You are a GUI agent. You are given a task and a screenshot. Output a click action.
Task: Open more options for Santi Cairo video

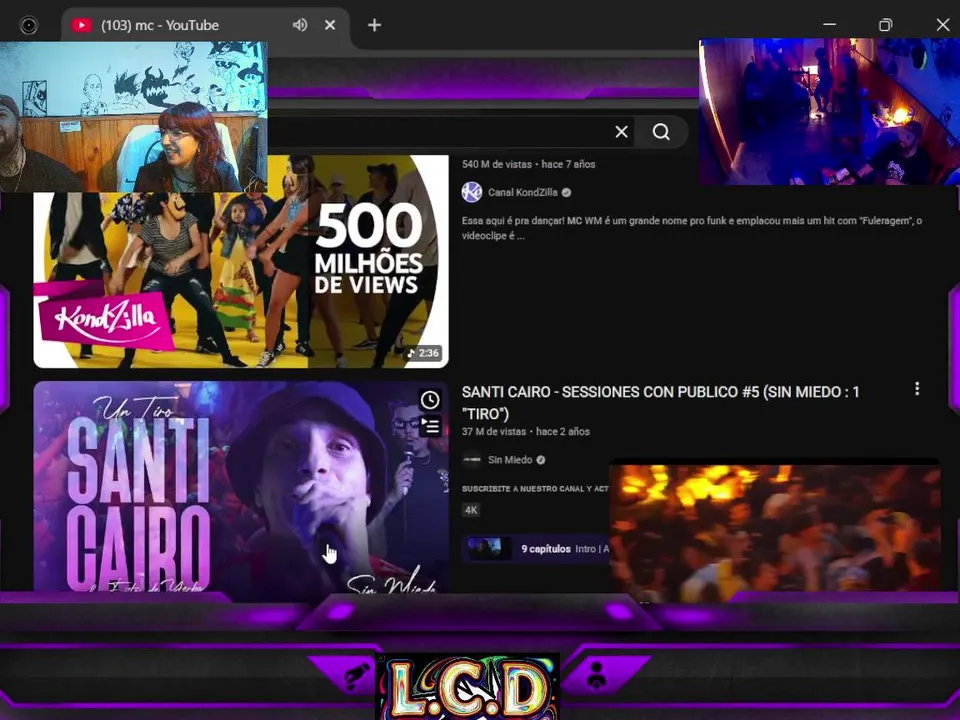coord(917,389)
